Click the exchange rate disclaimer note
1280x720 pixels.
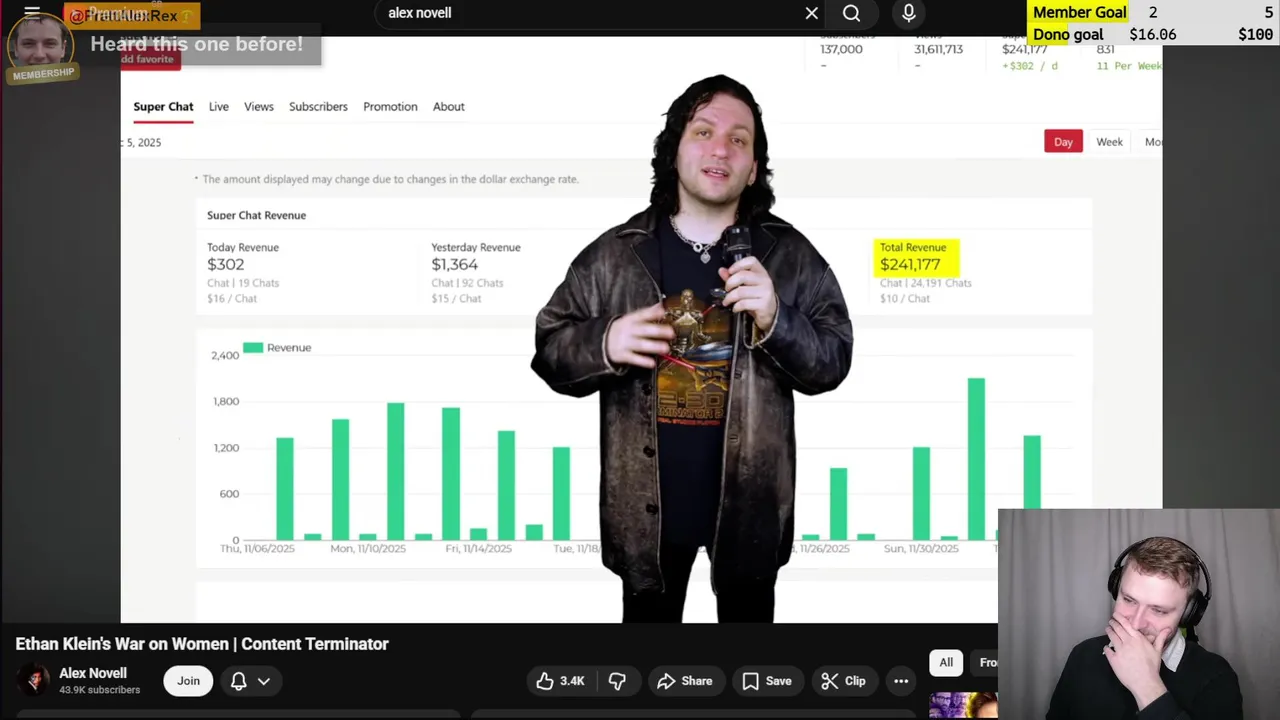click(386, 179)
